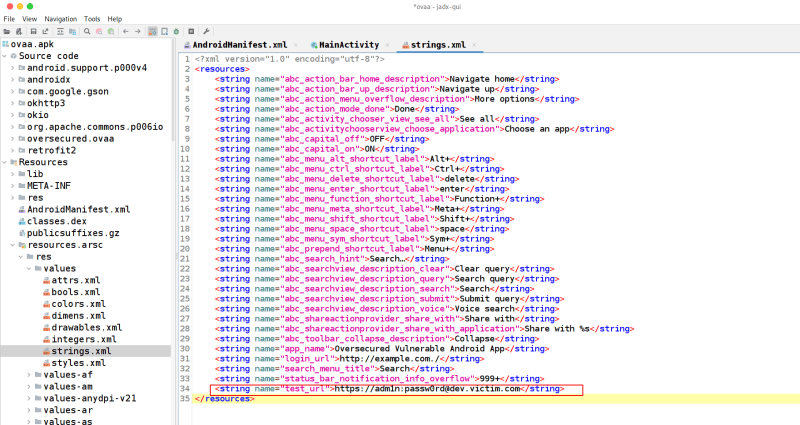800x425 pixels.
Task: Click line number 21 in the gutter
Action: point(185,259)
